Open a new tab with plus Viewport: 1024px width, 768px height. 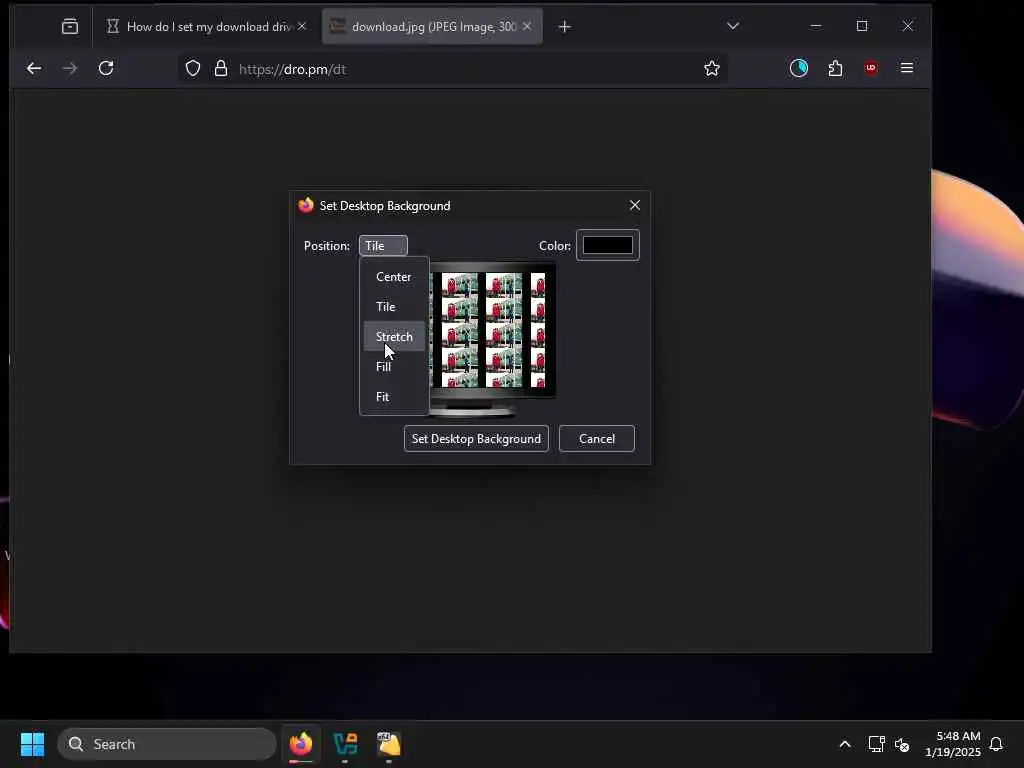coord(565,27)
